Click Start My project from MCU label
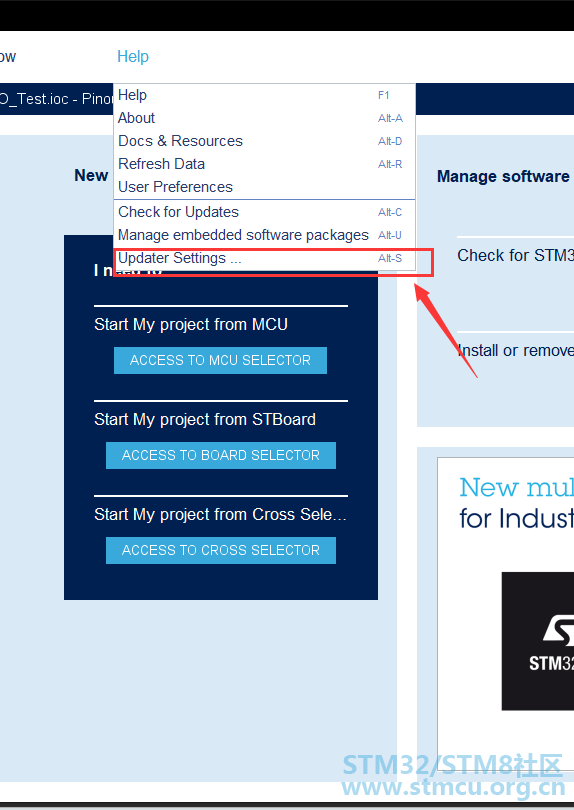574x810 pixels. pos(191,324)
